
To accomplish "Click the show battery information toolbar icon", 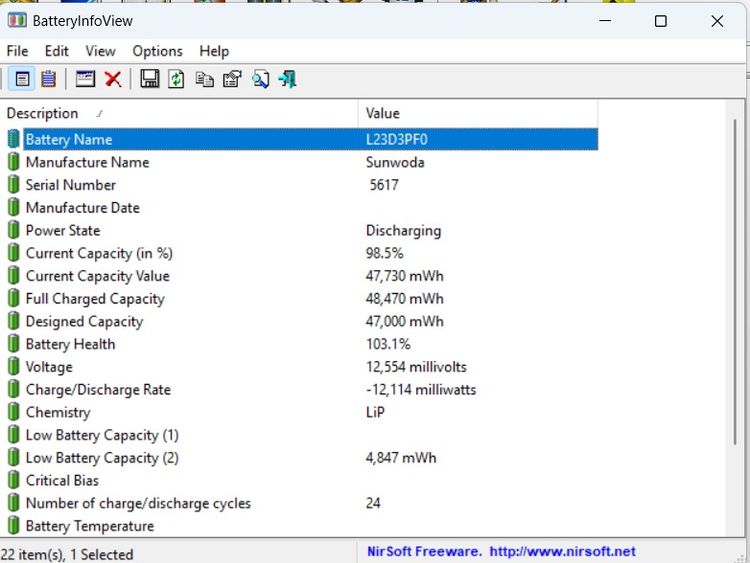I will pos(22,79).
